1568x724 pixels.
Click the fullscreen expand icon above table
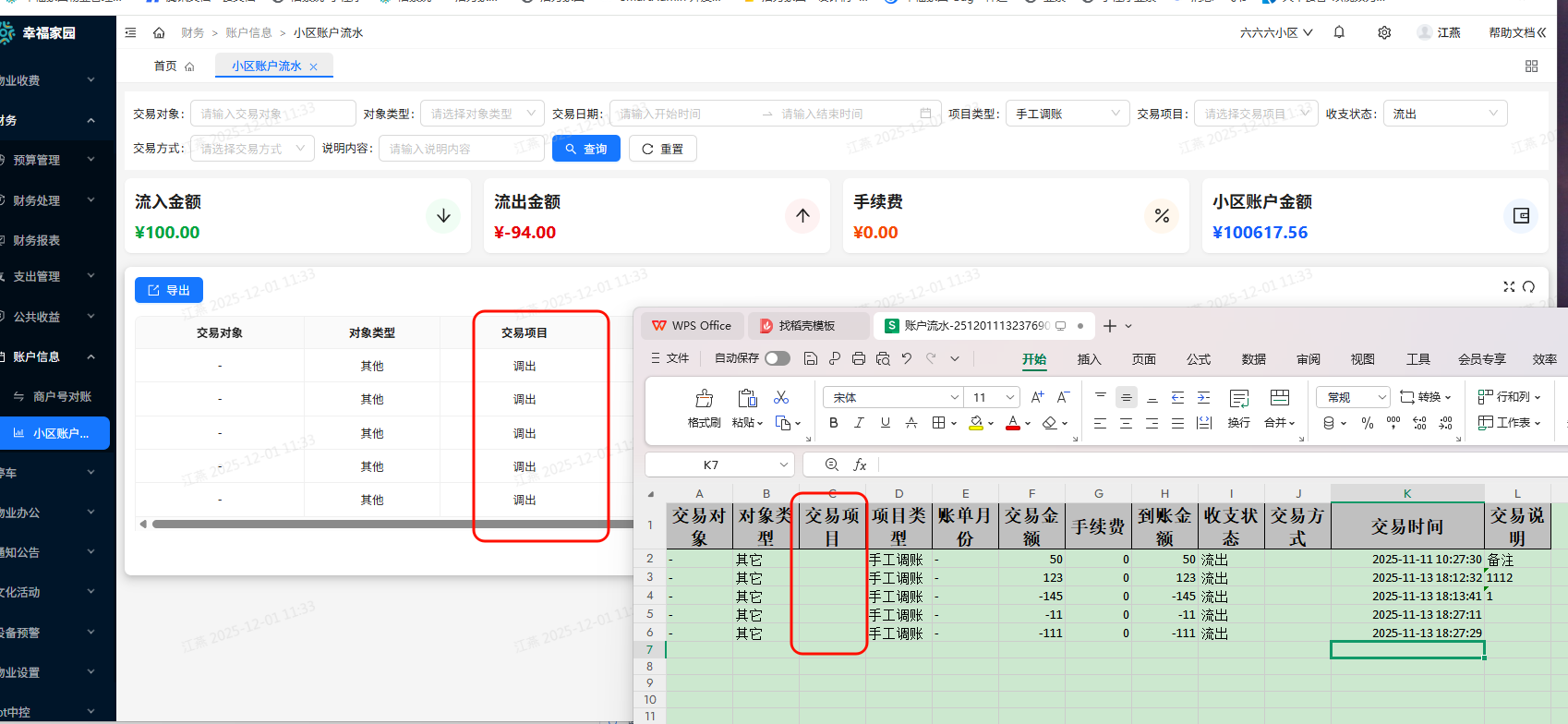(1509, 287)
